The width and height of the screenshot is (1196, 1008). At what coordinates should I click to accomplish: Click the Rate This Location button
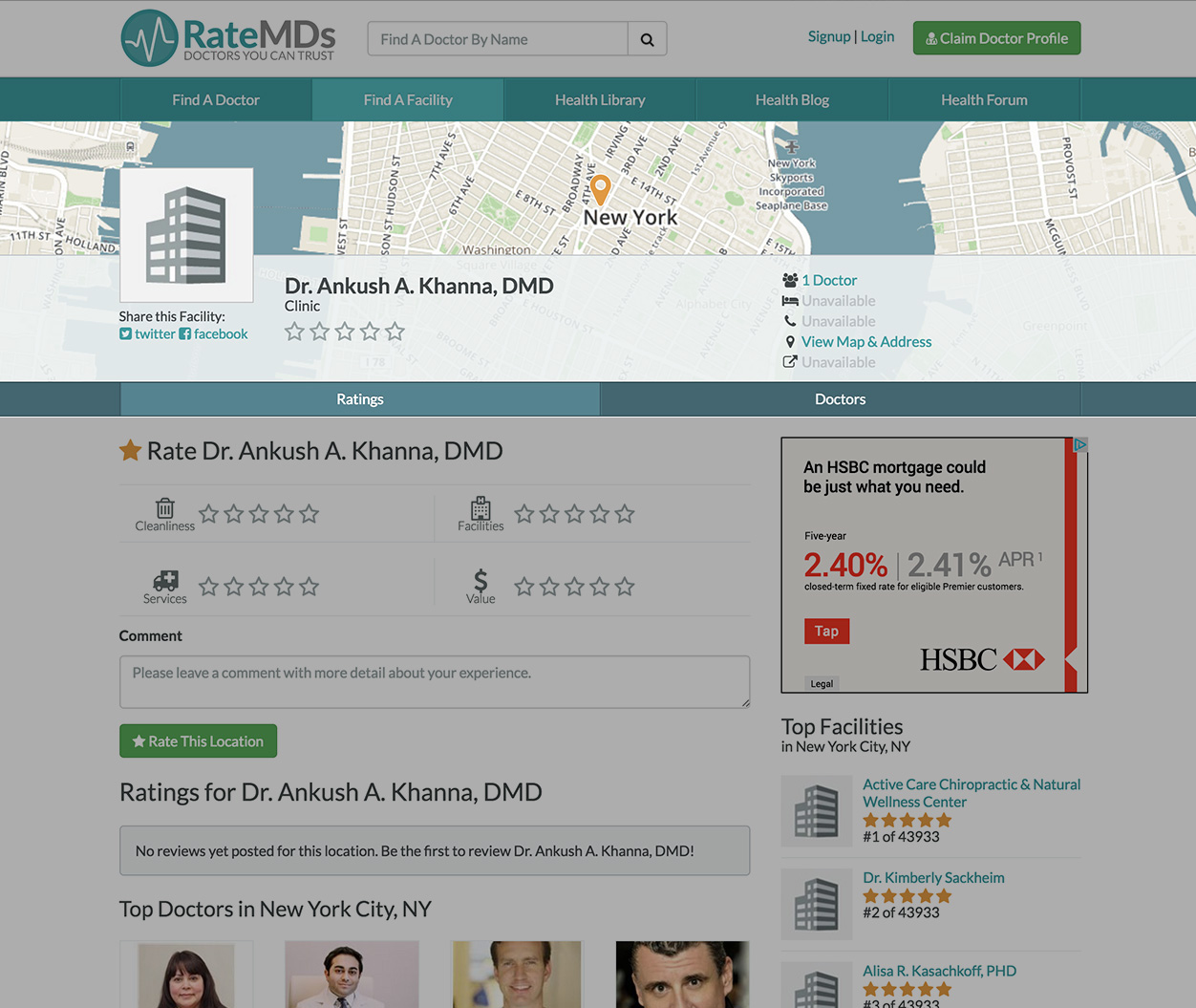(198, 741)
